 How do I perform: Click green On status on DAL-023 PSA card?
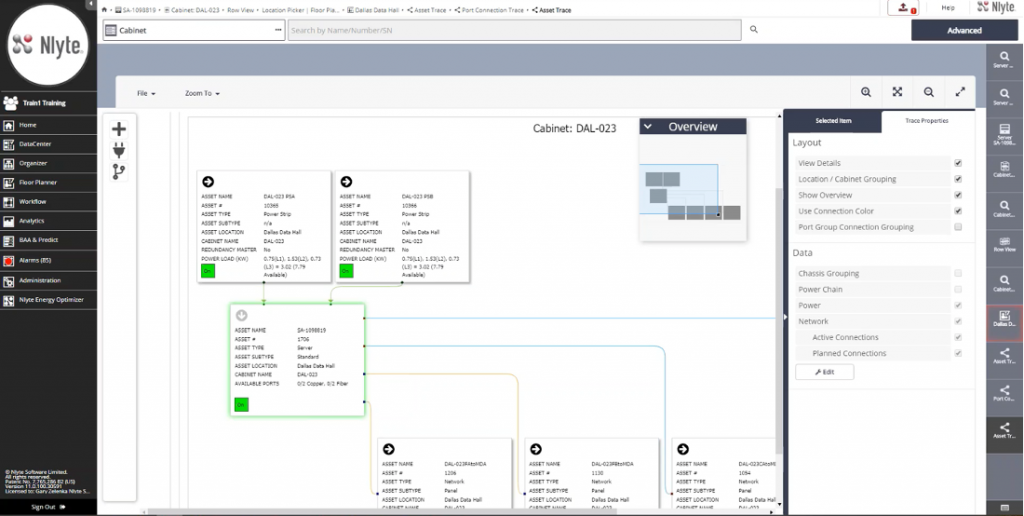click(208, 270)
